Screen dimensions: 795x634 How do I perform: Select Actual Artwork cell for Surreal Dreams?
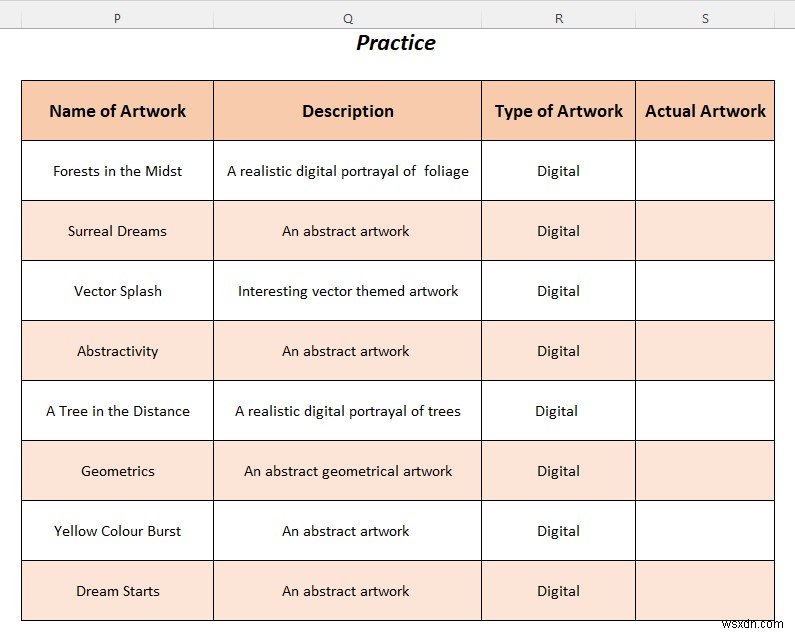tap(705, 231)
